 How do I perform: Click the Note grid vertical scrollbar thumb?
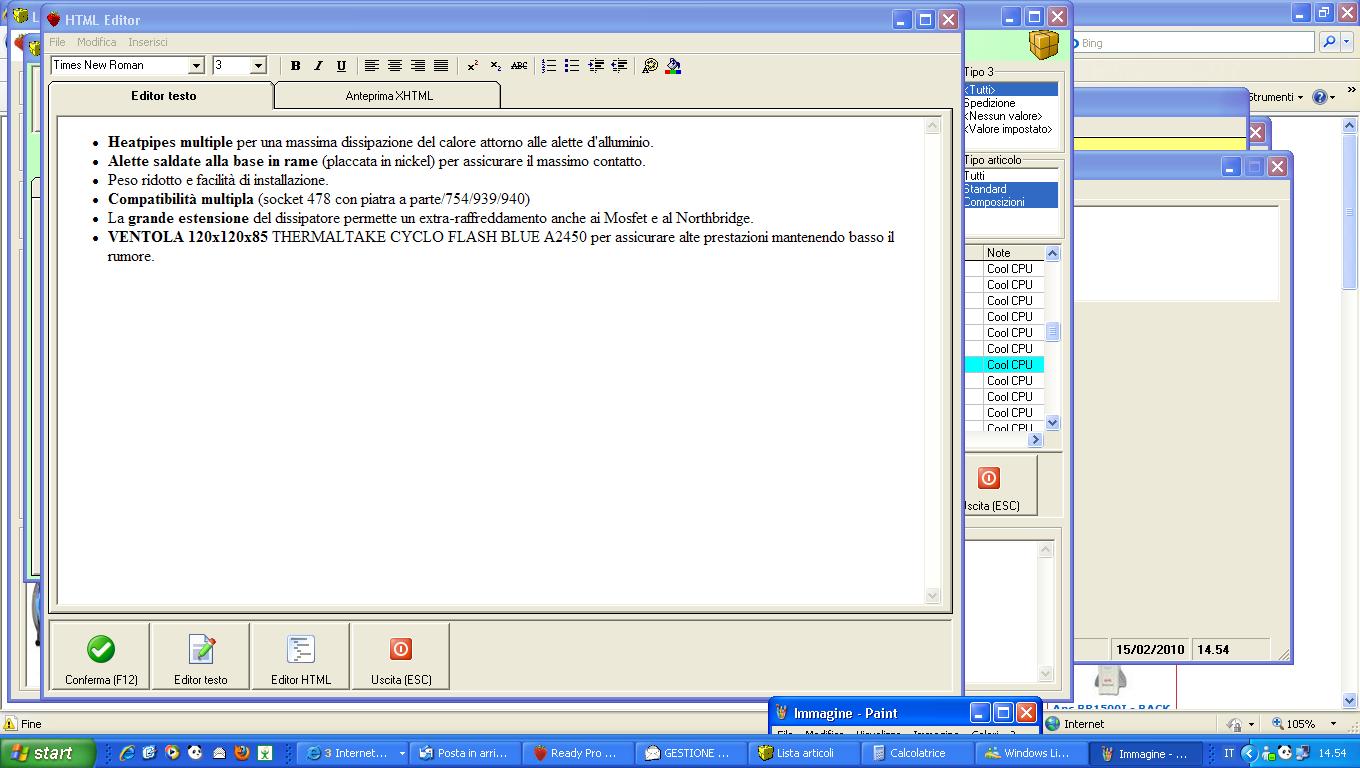[1052, 332]
